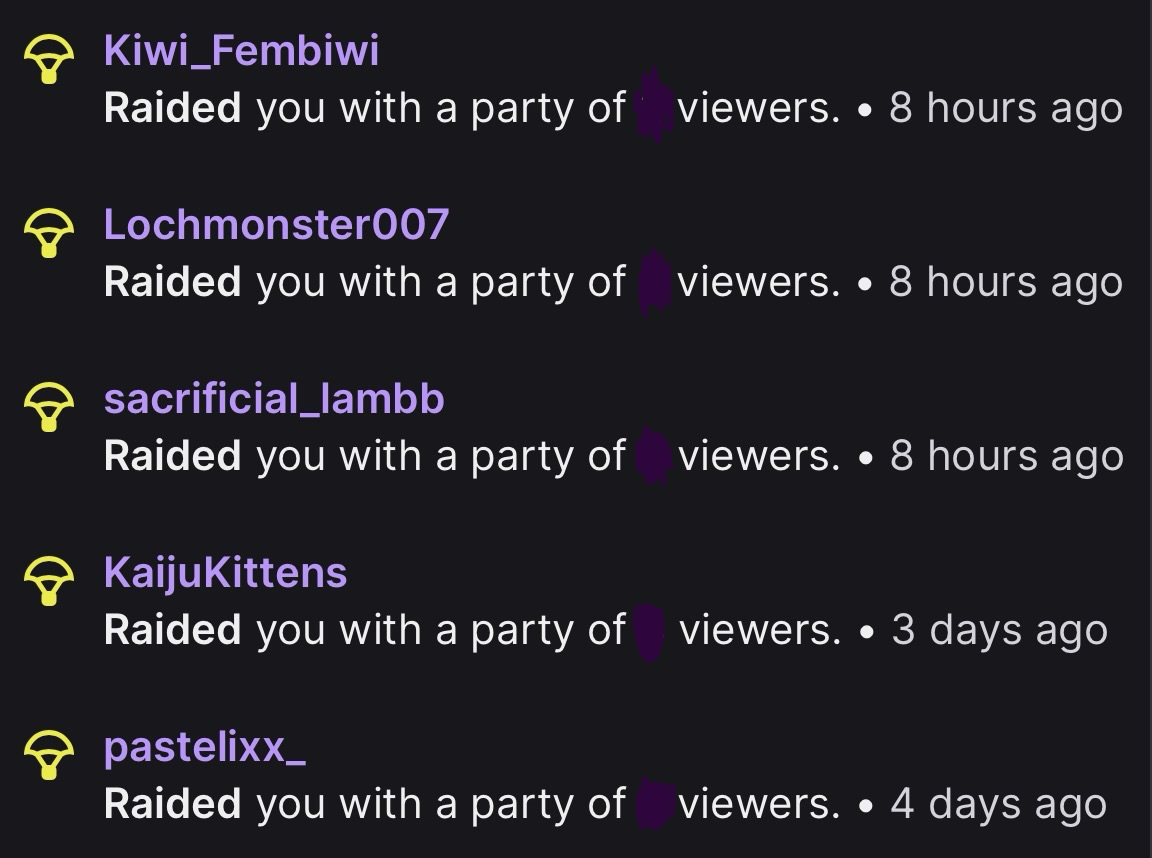Click the hidden viewer count for pastelixx_

coord(653,804)
